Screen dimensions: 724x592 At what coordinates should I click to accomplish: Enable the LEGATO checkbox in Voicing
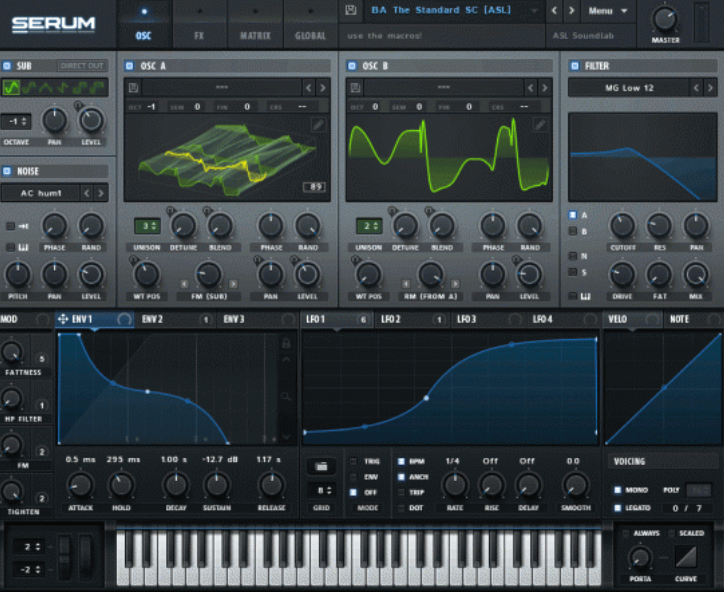(x=617, y=509)
